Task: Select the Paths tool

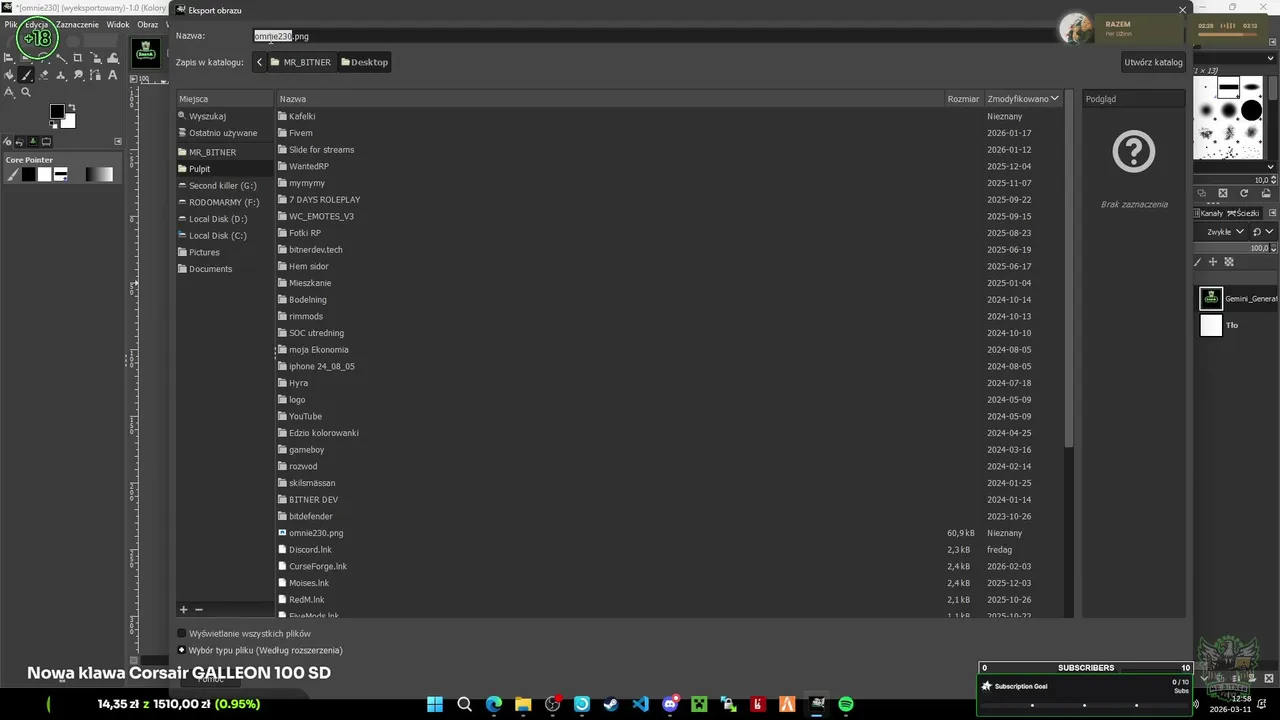Action: click(x=95, y=75)
